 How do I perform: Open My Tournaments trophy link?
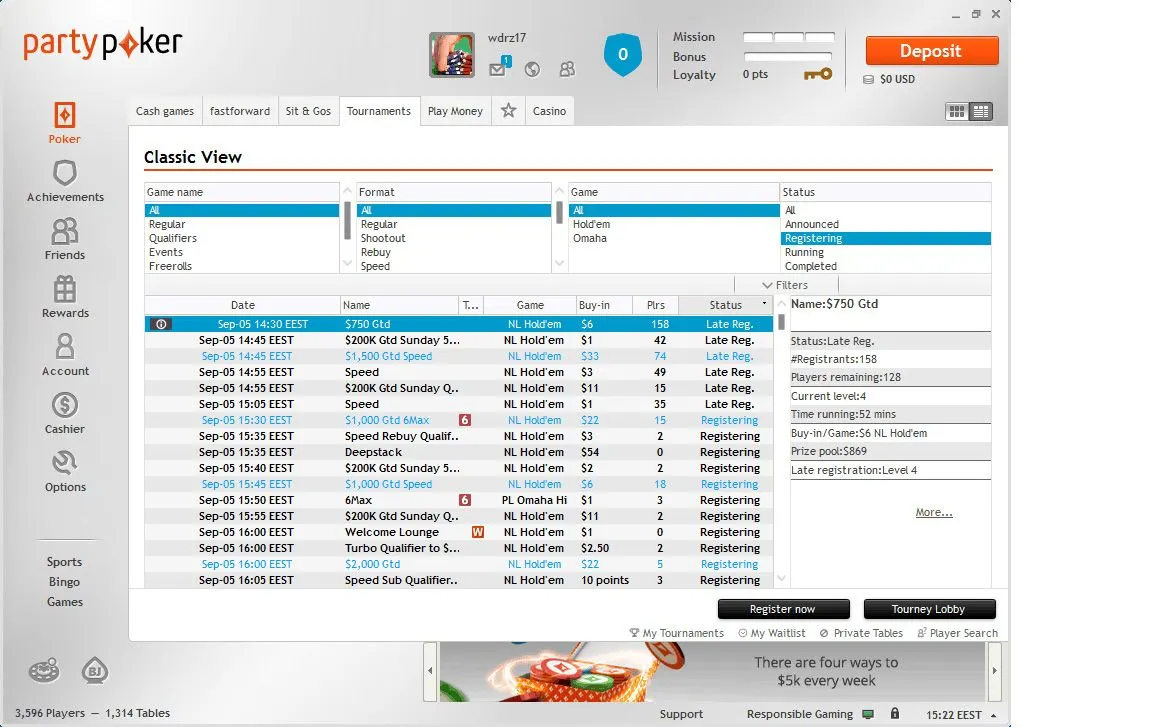pyautogui.click(x=676, y=633)
